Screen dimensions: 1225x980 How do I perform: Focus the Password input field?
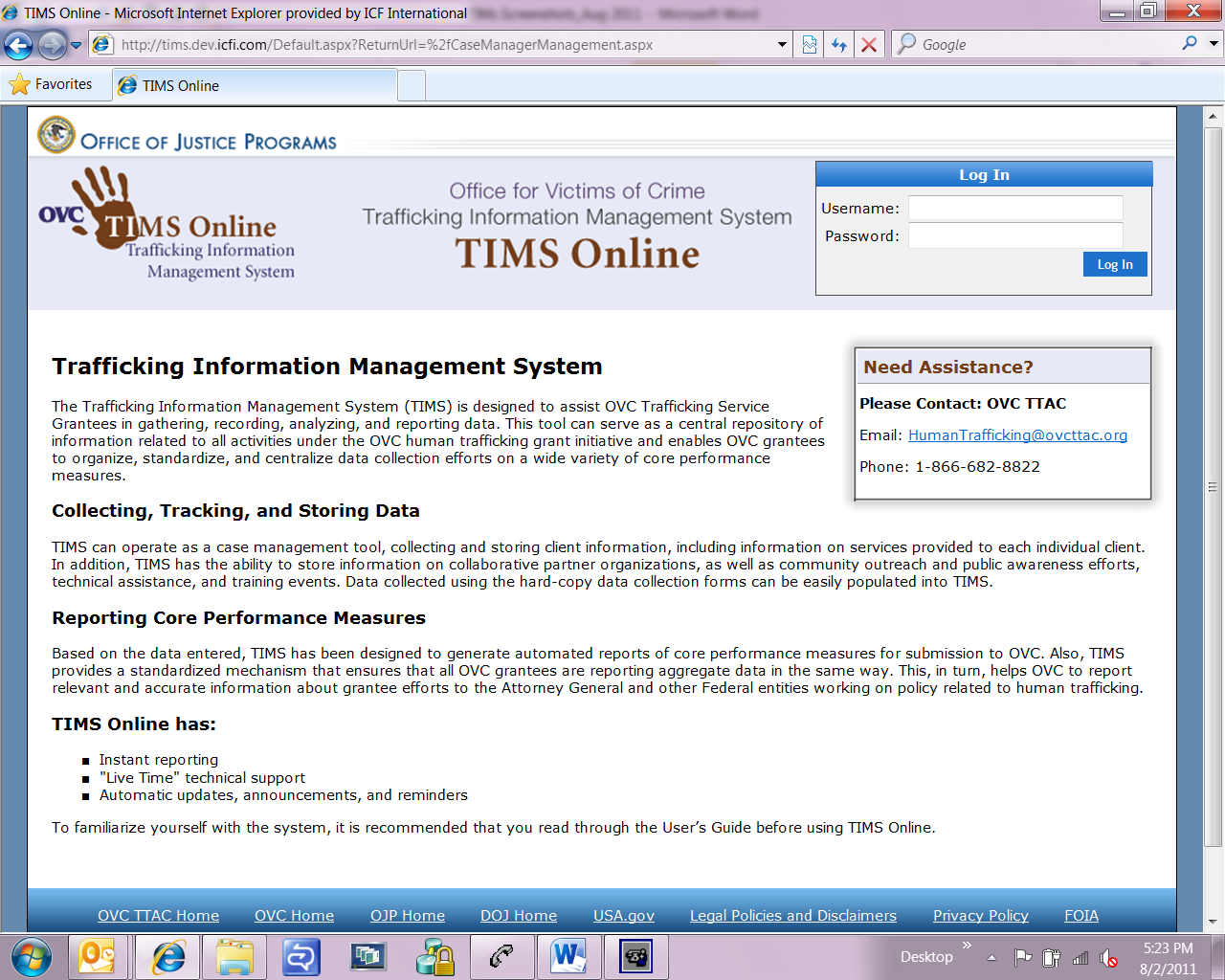pyautogui.click(x=1015, y=236)
